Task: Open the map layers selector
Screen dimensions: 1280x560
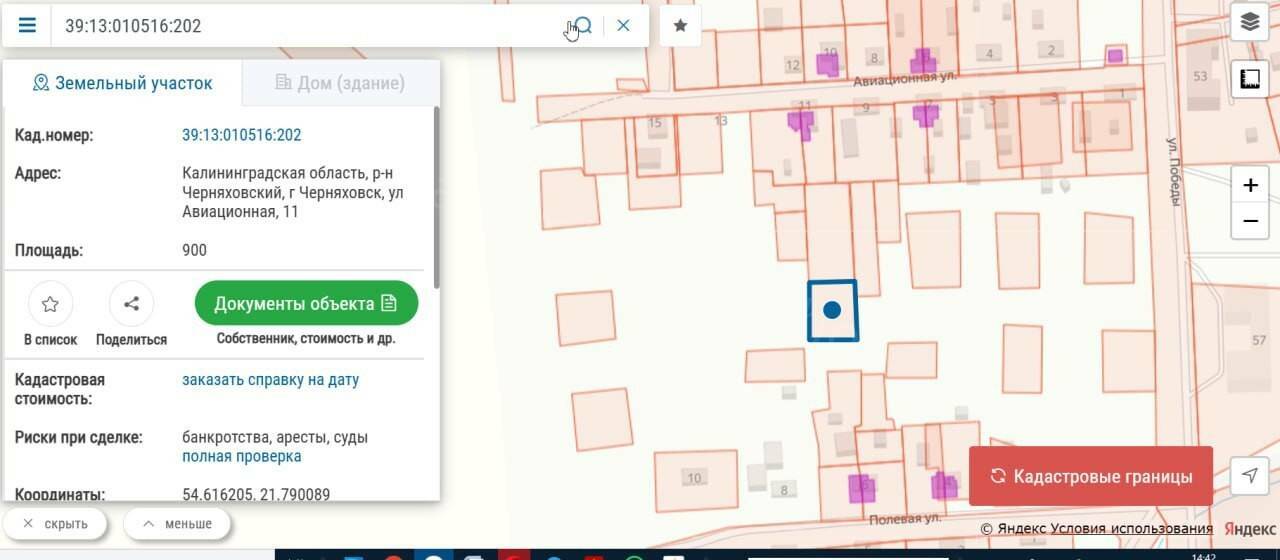Action: point(1249,21)
